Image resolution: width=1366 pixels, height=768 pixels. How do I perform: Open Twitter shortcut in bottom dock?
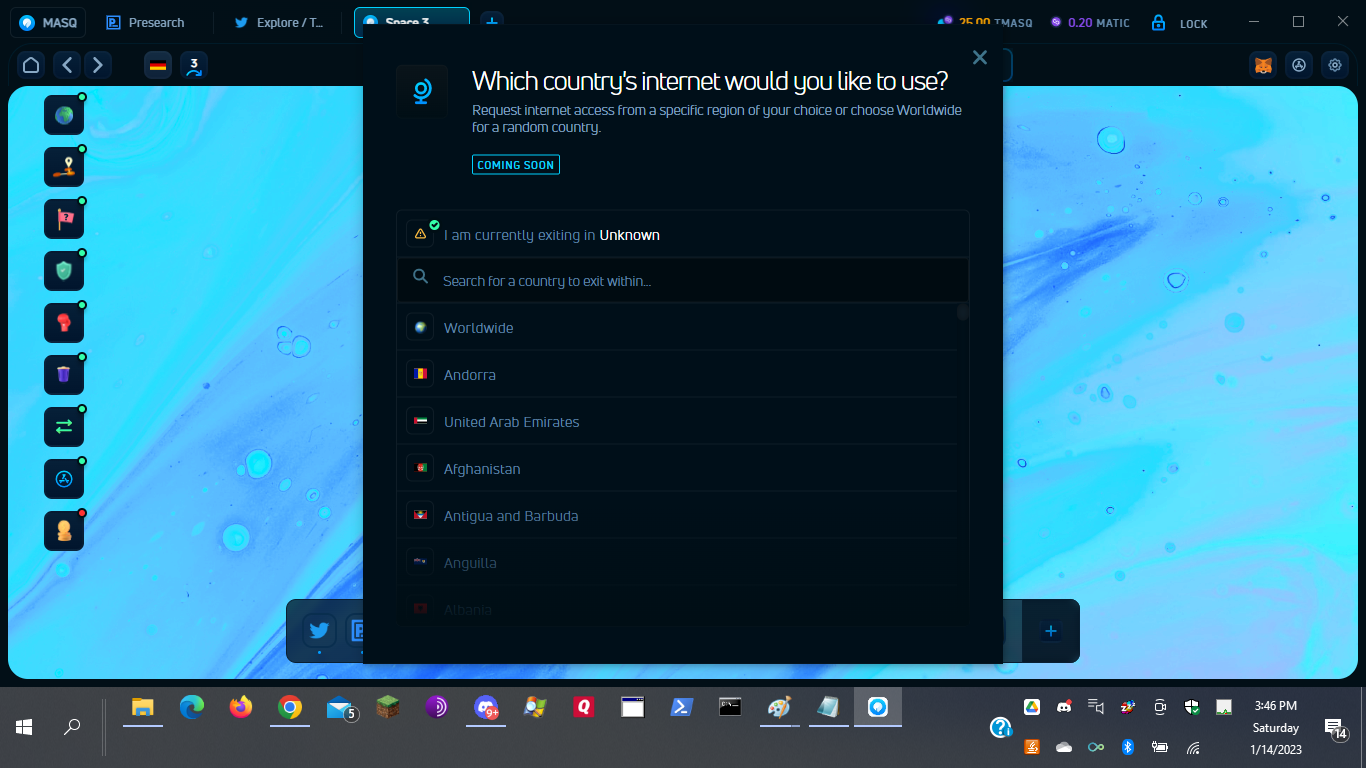pos(319,631)
